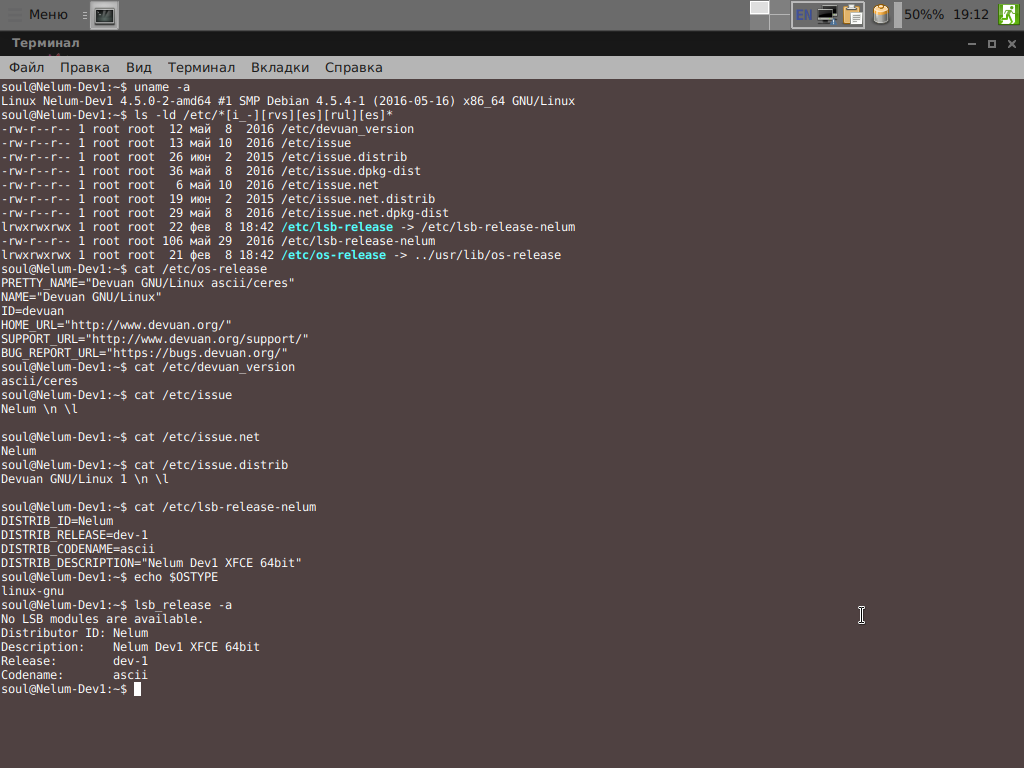Click the Distributor ID: Nelum line
Screen dimensions: 1024x768
click(74, 633)
